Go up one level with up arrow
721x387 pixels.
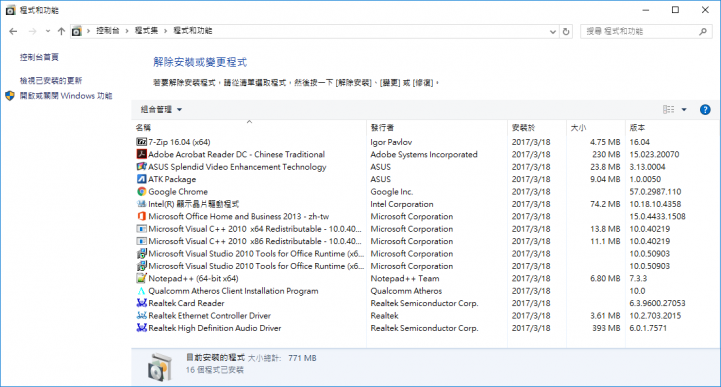(x=61, y=31)
